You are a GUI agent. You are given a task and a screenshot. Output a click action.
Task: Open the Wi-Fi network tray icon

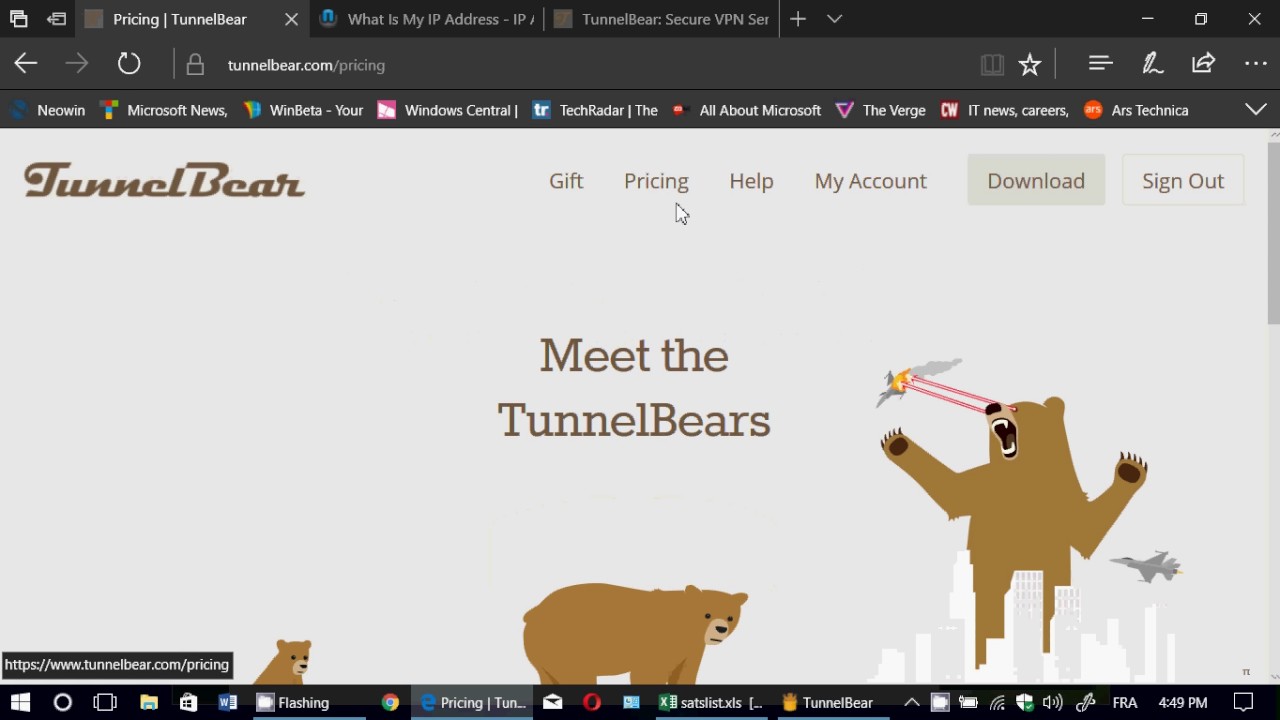click(x=997, y=702)
